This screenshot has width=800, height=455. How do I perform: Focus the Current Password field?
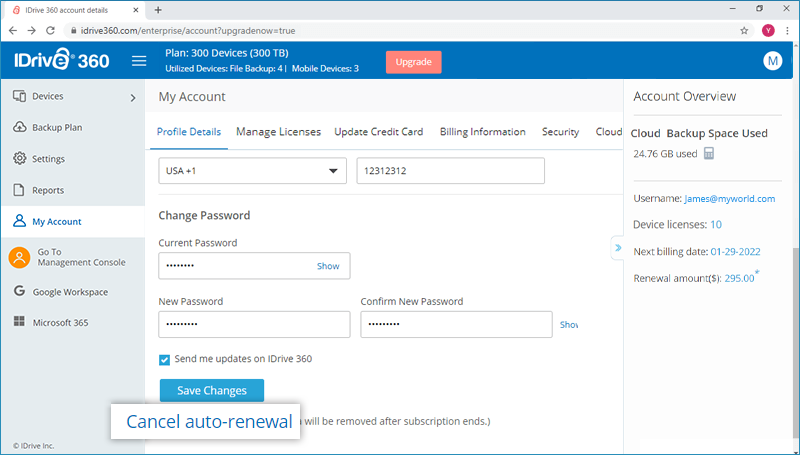coord(254,266)
